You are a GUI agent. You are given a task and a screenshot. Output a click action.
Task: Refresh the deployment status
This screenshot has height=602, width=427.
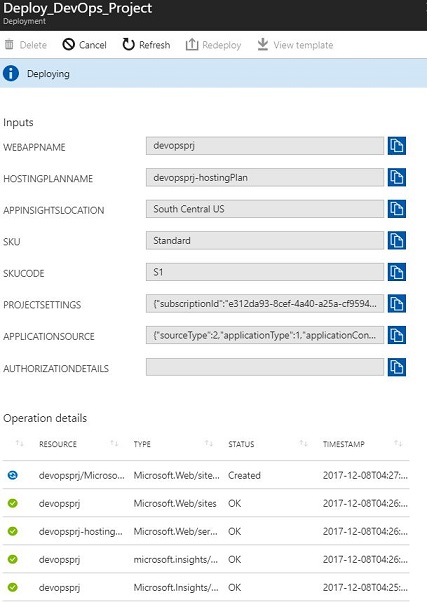click(146, 45)
